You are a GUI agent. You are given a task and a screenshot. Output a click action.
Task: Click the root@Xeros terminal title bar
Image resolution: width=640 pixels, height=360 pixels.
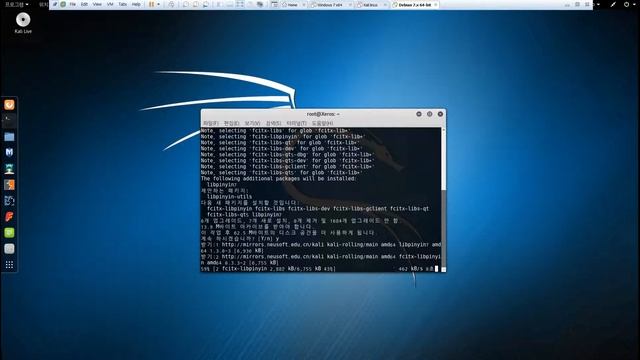point(323,114)
